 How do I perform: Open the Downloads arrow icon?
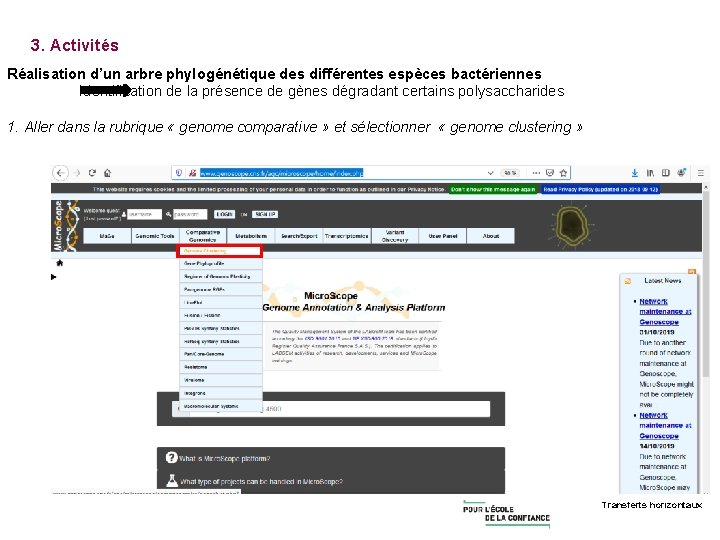(635, 173)
